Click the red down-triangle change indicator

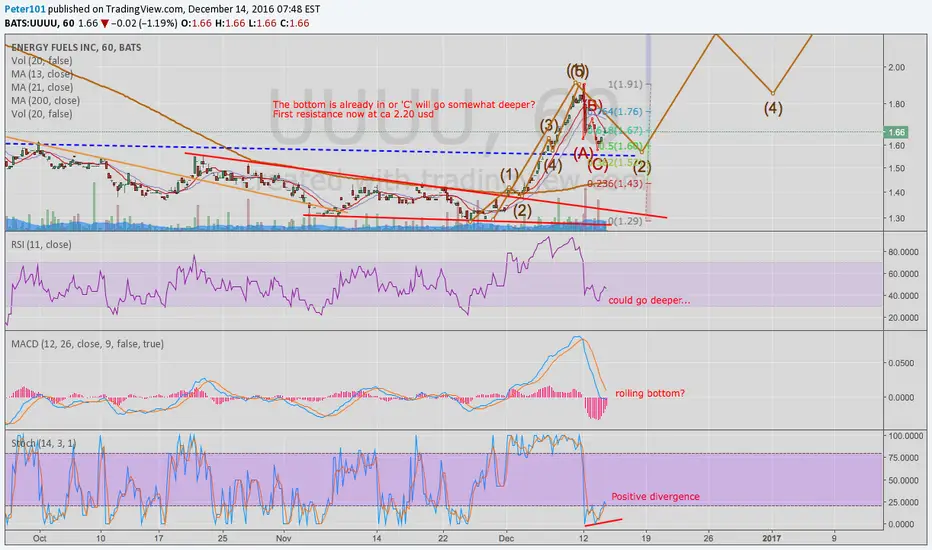pos(105,24)
